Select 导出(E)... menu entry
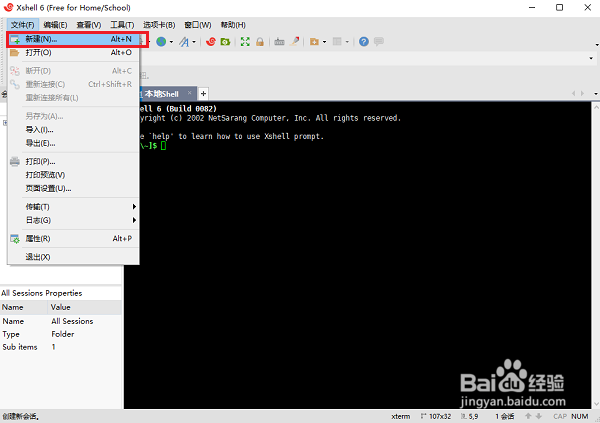Image resolution: width=600 pixels, height=423 pixels. tap(73, 144)
